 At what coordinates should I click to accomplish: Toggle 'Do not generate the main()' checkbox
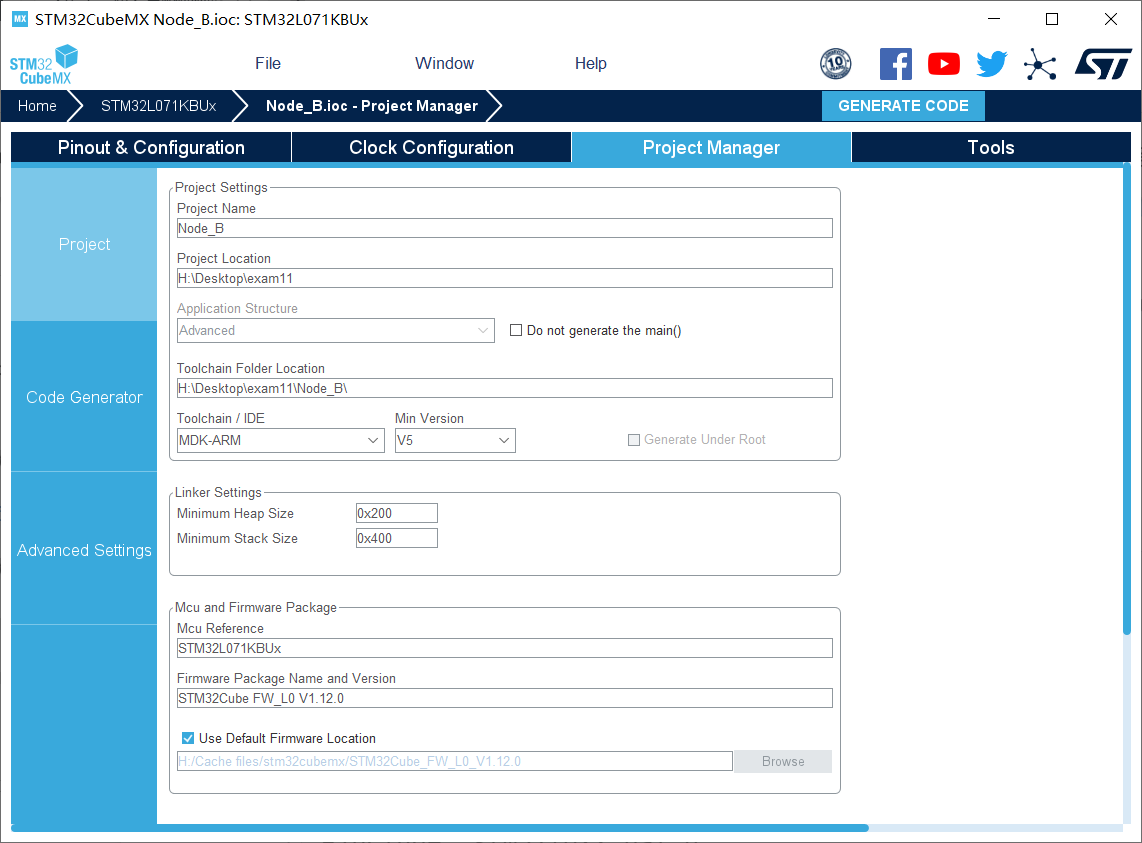516,330
